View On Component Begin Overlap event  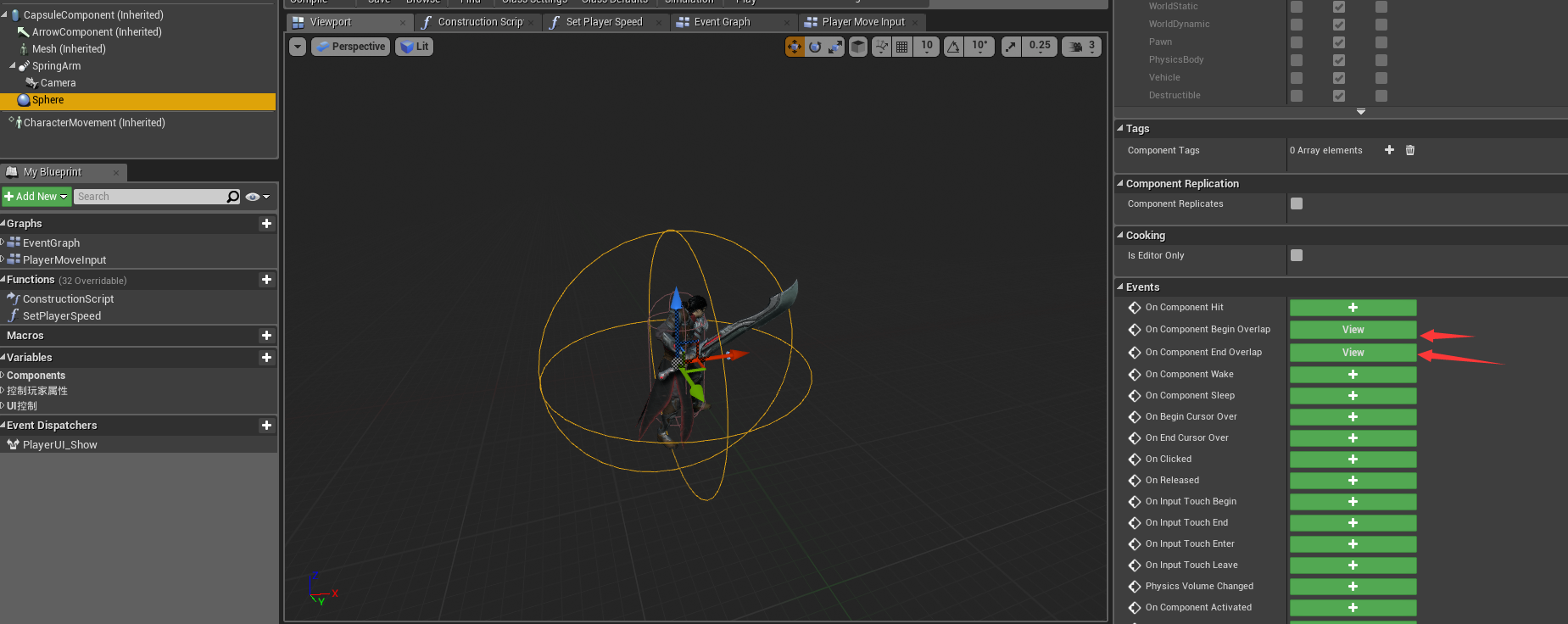point(1353,330)
